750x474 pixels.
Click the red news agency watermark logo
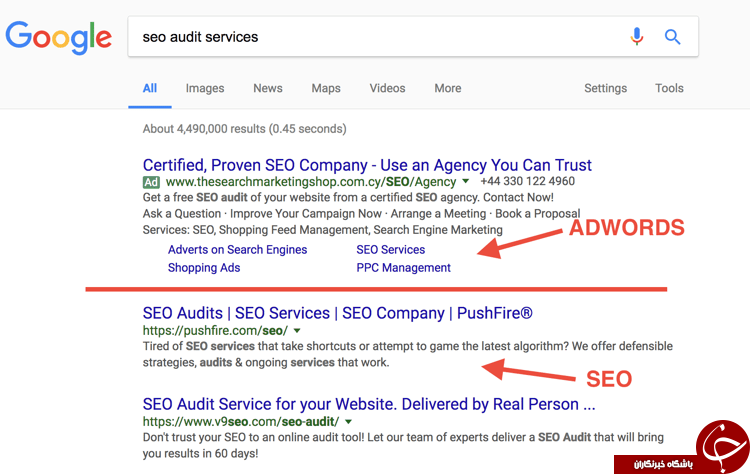[x=684, y=448]
